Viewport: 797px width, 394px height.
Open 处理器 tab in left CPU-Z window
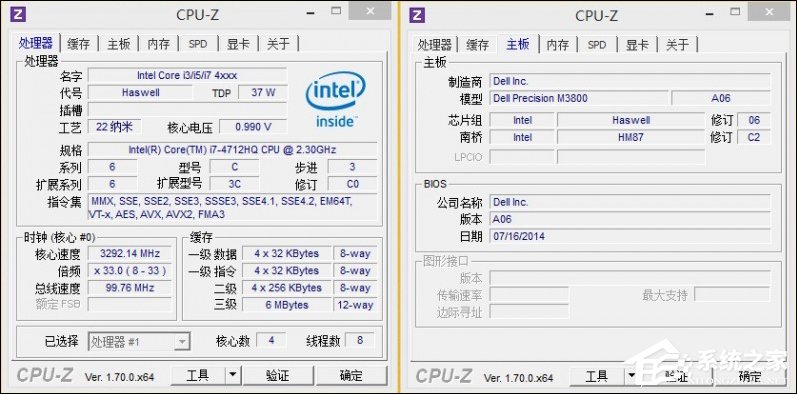(36, 44)
